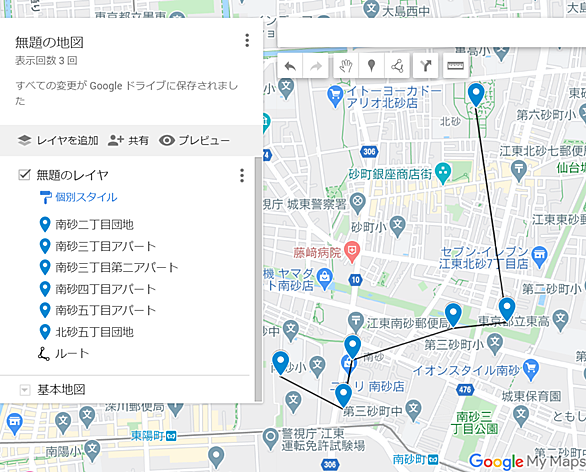Click the blue pin on 北砂 park area
586x472 pixels.
pos(476,94)
